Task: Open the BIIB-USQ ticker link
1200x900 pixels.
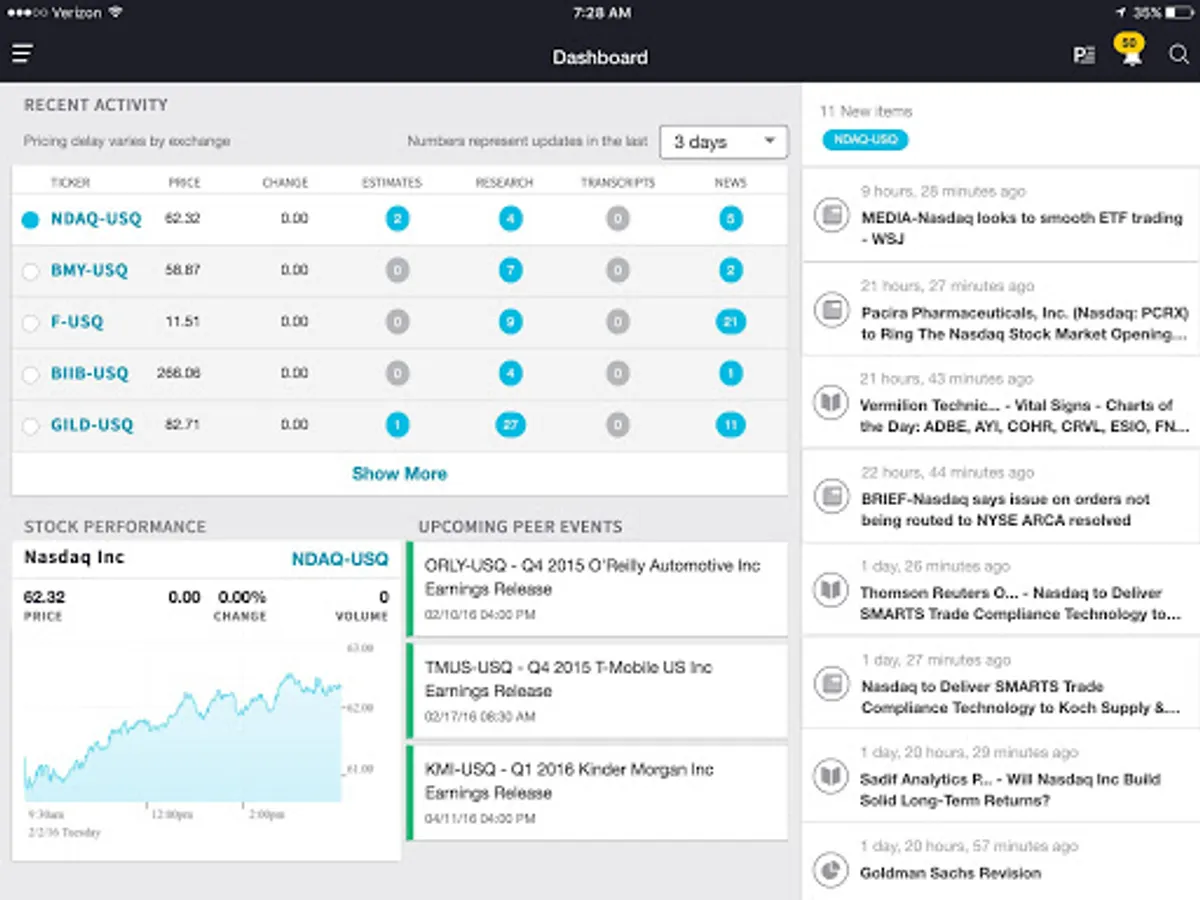Action: point(90,373)
